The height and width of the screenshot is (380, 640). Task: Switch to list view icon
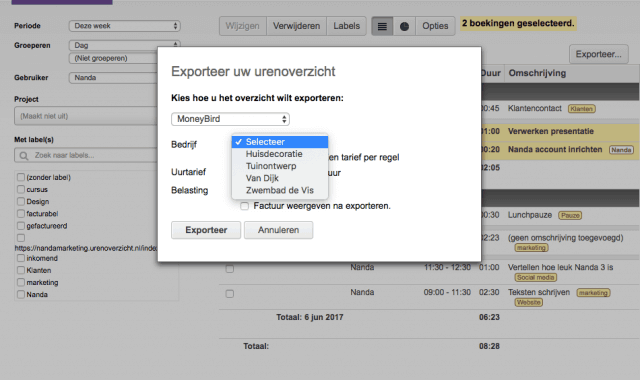[382, 26]
